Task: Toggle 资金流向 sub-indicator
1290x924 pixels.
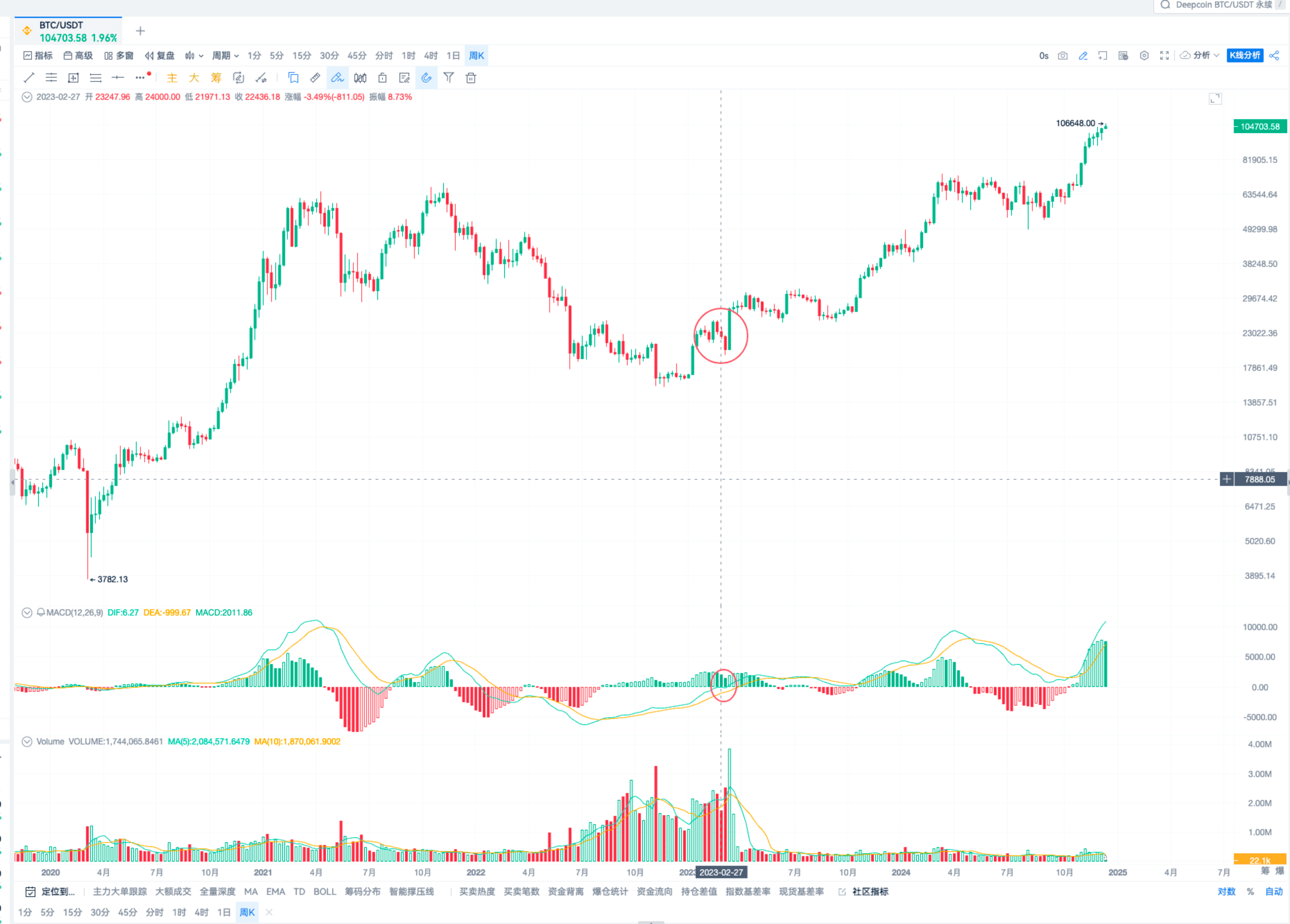Action: tap(654, 891)
